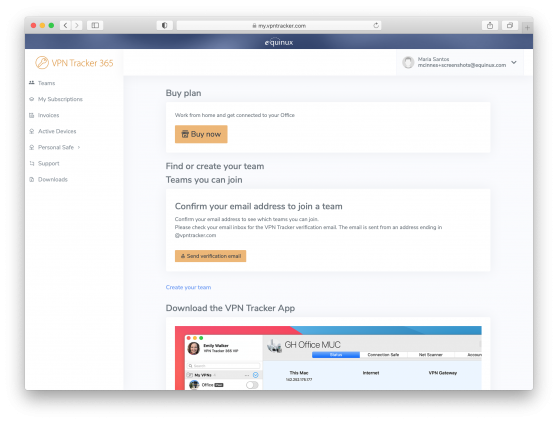
Task: Click the my.vpntracker.com address bar
Action: (279, 25)
